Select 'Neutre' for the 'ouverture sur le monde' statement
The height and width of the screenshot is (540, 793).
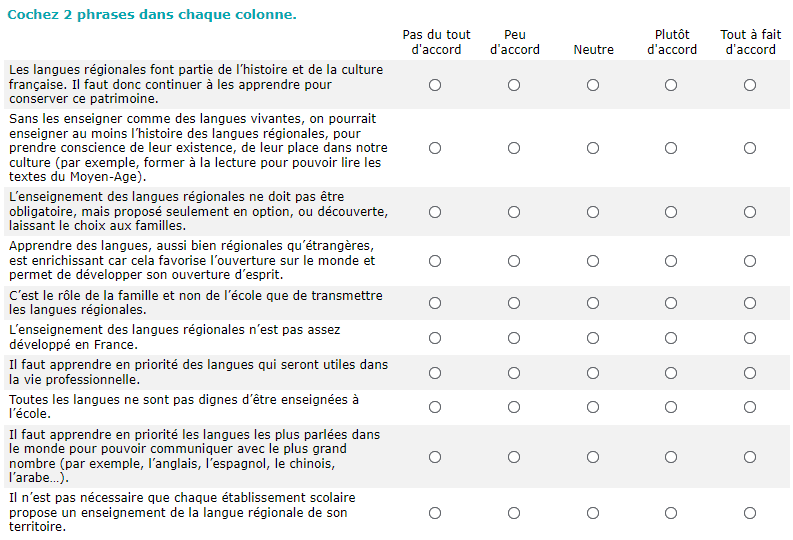[593, 261]
